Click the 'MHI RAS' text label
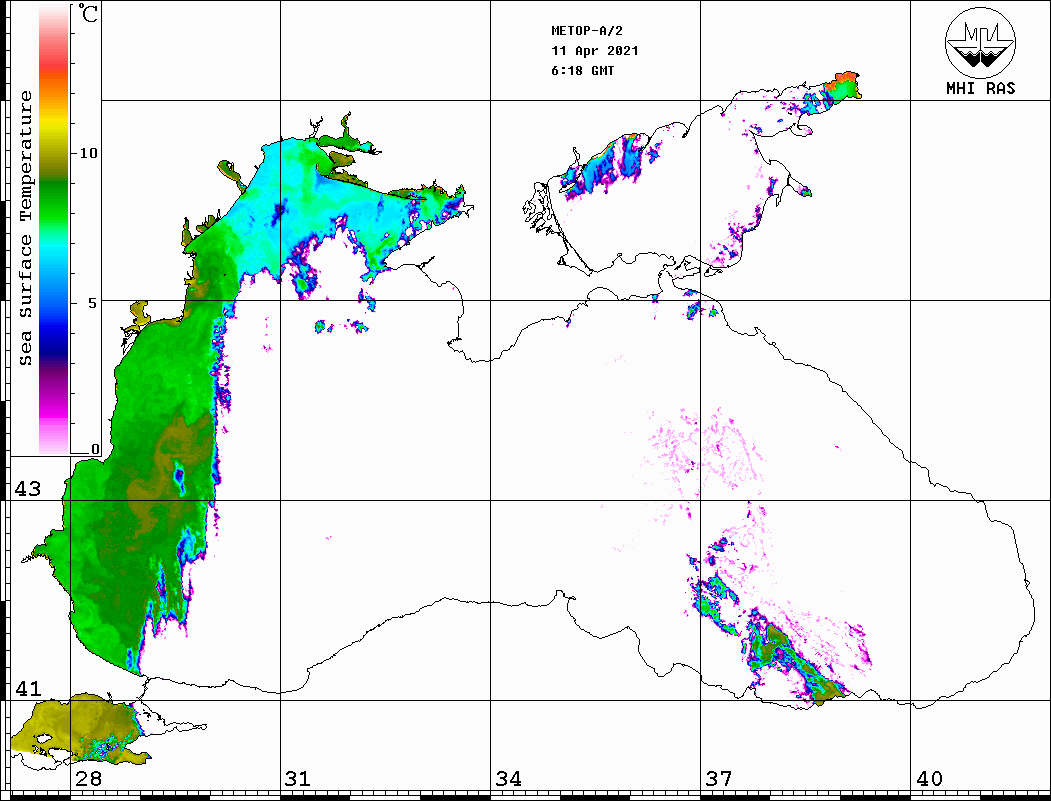The height and width of the screenshot is (801, 1051). click(x=980, y=88)
